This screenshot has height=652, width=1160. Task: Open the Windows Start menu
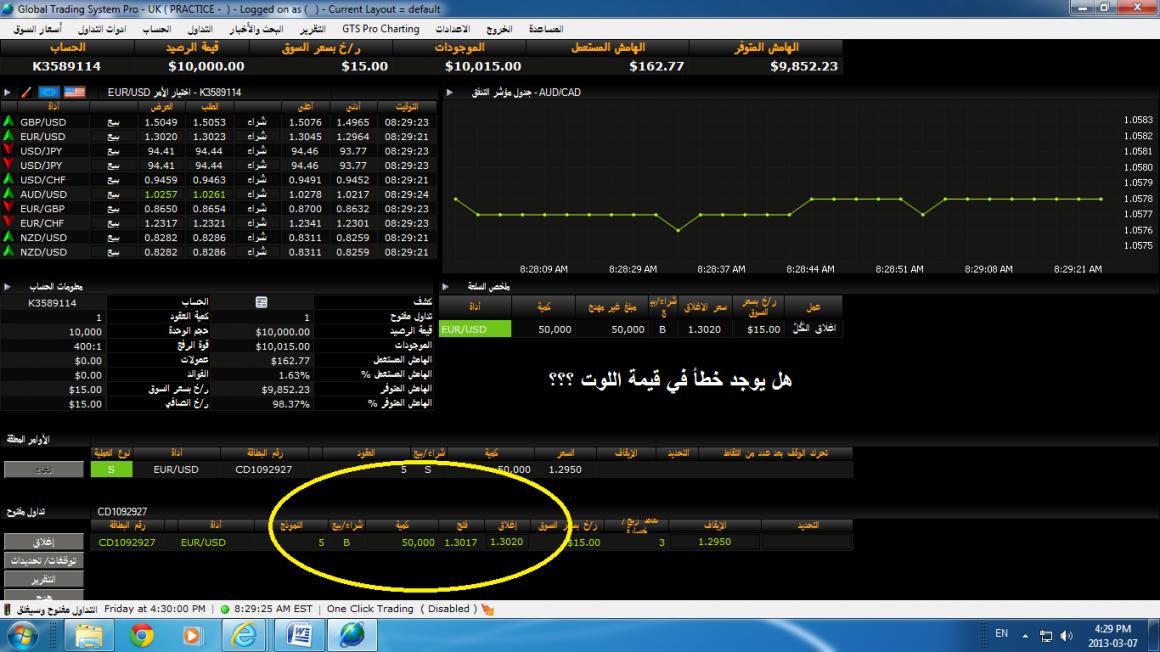(x=23, y=636)
